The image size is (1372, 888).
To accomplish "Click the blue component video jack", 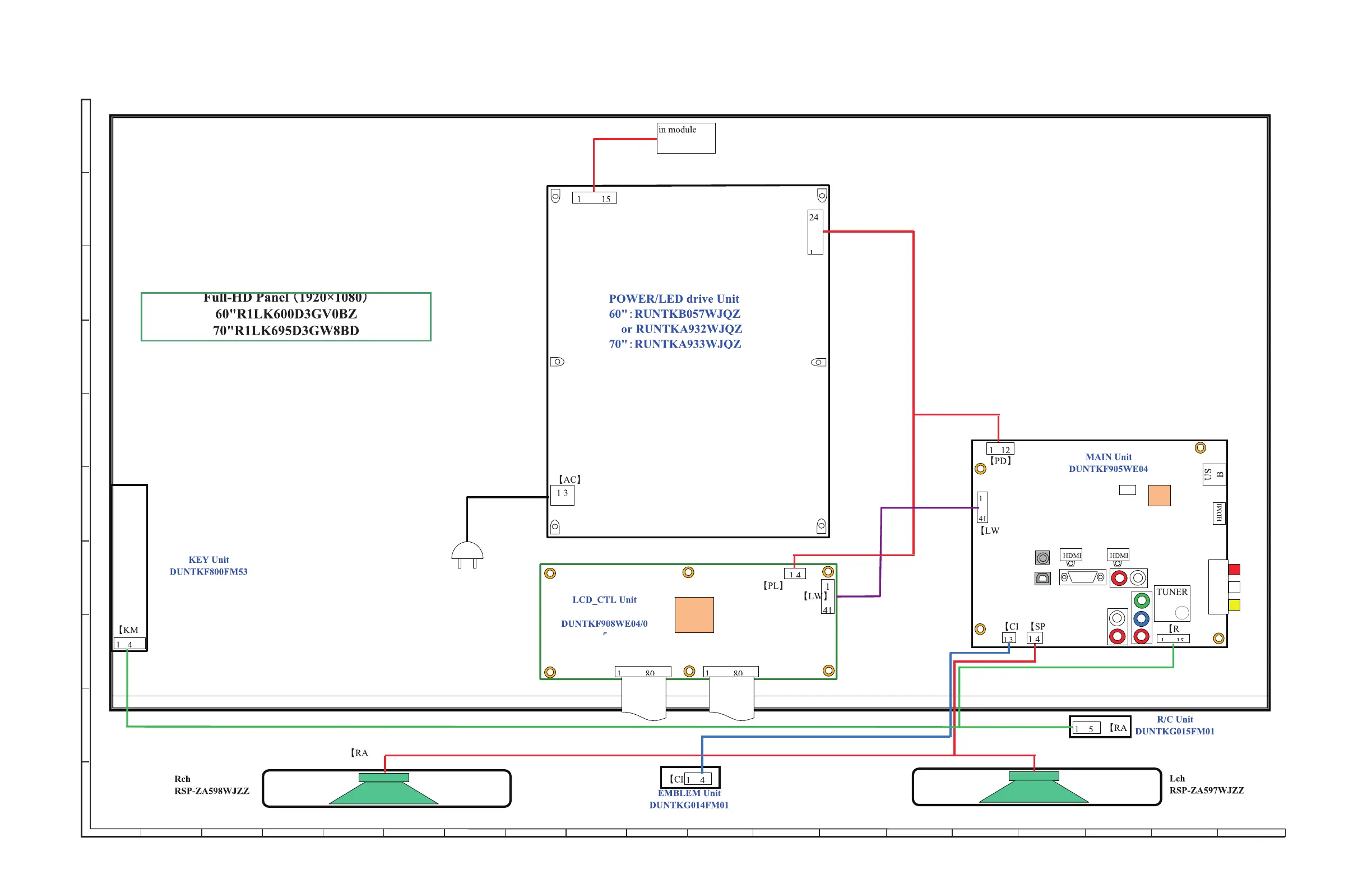I will [x=1142, y=619].
